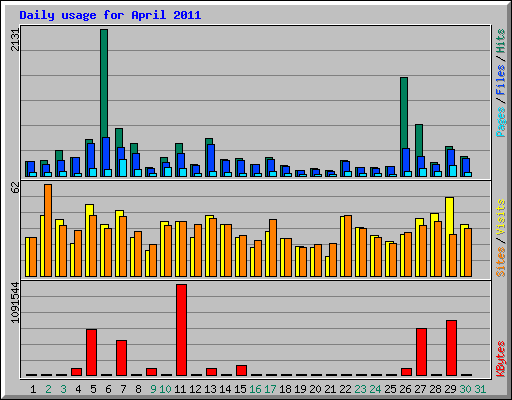This screenshot has width=512, height=400.
Task: Click day label "14" on the x-axis
Action: 225,389
